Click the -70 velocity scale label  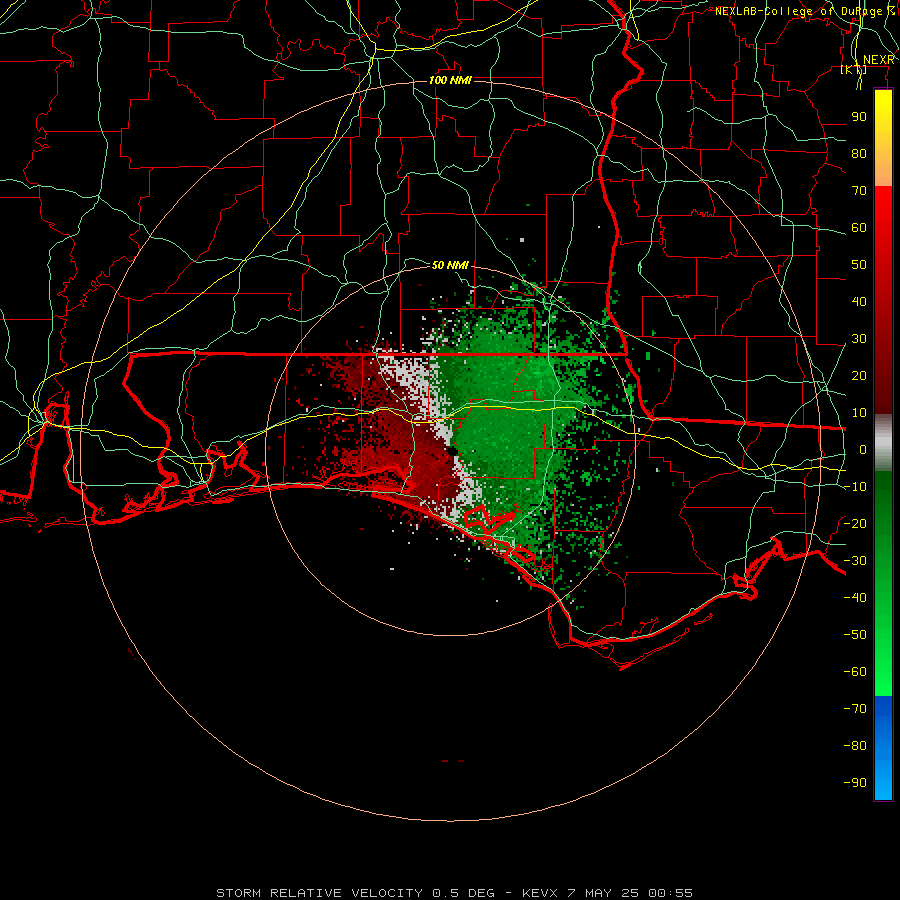pyautogui.click(x=855, y=709)
